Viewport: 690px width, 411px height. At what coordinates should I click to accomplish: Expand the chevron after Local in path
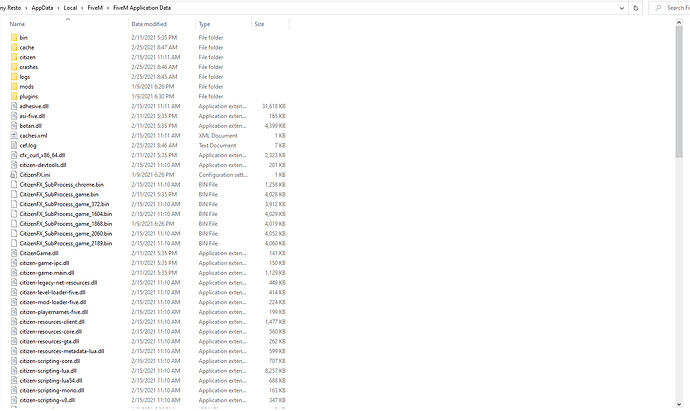82,8
